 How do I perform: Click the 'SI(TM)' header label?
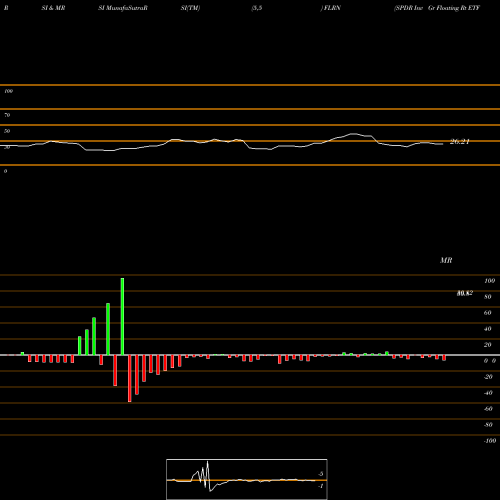coord(190,8)
